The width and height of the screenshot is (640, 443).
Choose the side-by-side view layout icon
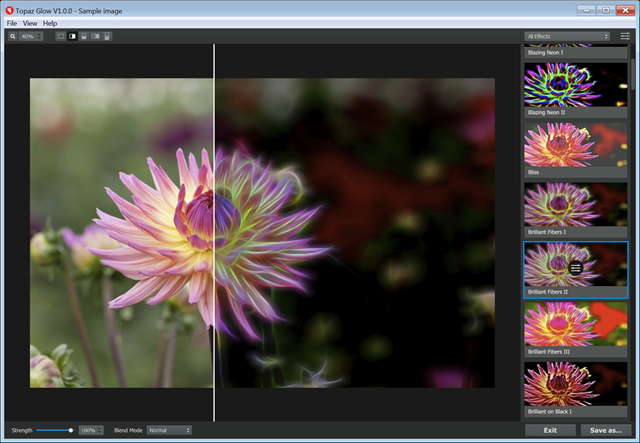pyautogui.click(x=95, y=36)
